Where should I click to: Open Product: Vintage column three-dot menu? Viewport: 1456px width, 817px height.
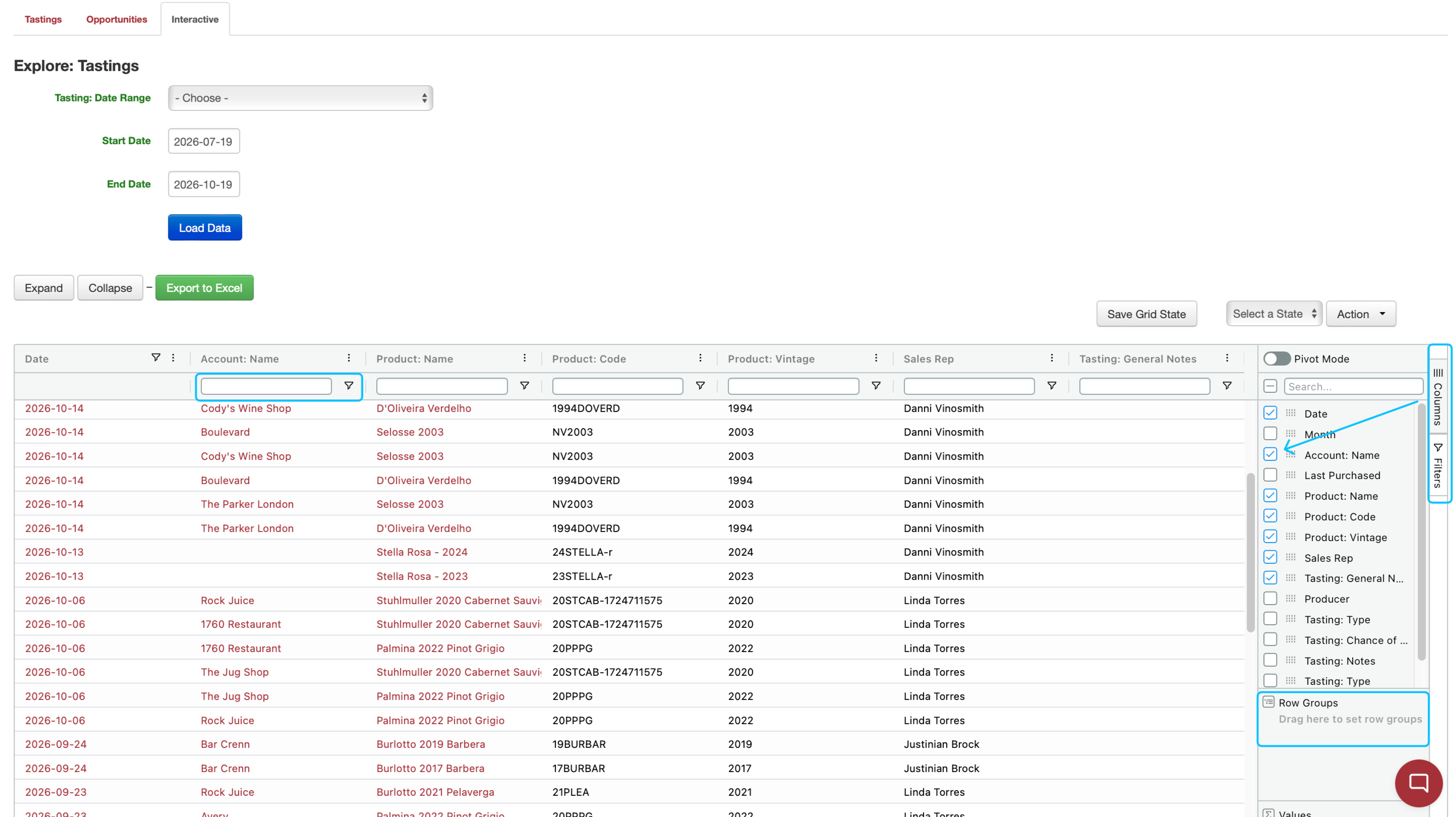point(876,358)
